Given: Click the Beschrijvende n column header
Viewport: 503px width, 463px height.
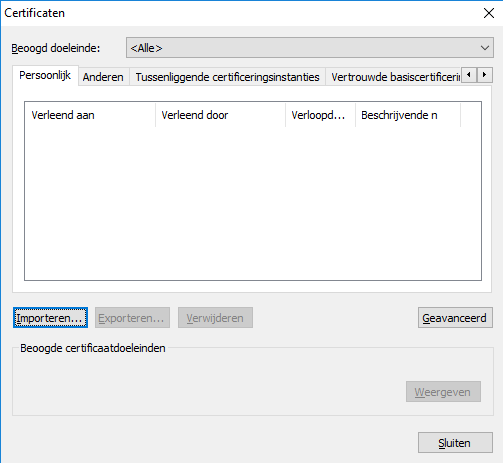Looking at the screenshot, I should click(x=408, y=115).
